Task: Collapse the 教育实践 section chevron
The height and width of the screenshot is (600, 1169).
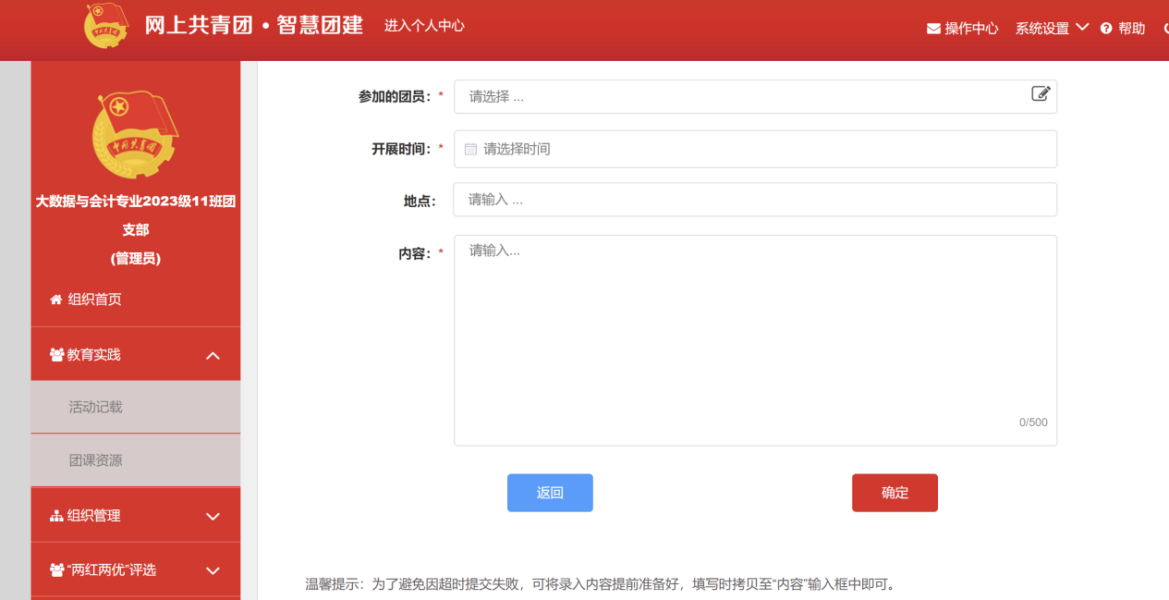Action: click(x=213, y=356)
